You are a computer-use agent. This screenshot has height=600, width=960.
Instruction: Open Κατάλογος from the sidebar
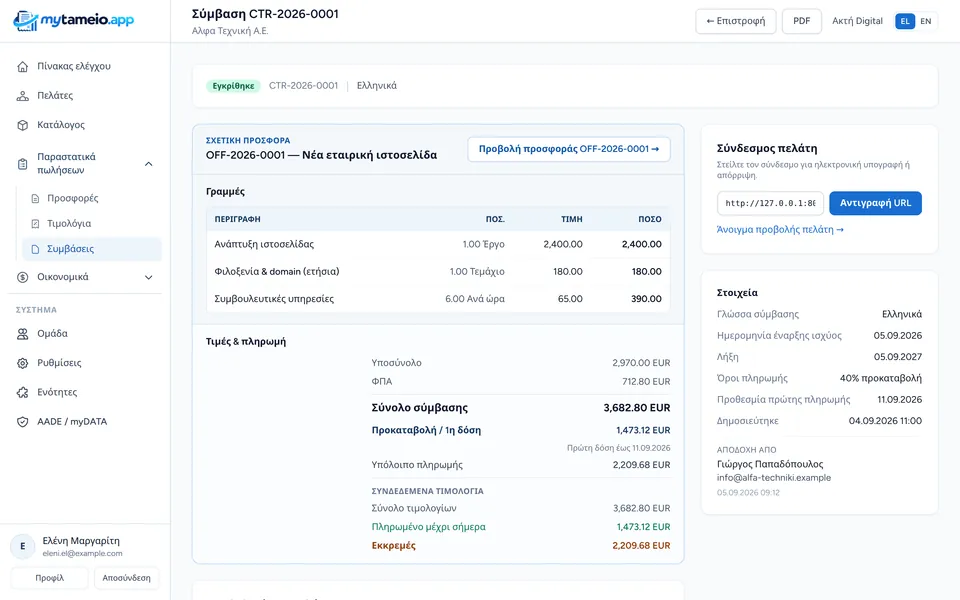[x=85, y=125]
